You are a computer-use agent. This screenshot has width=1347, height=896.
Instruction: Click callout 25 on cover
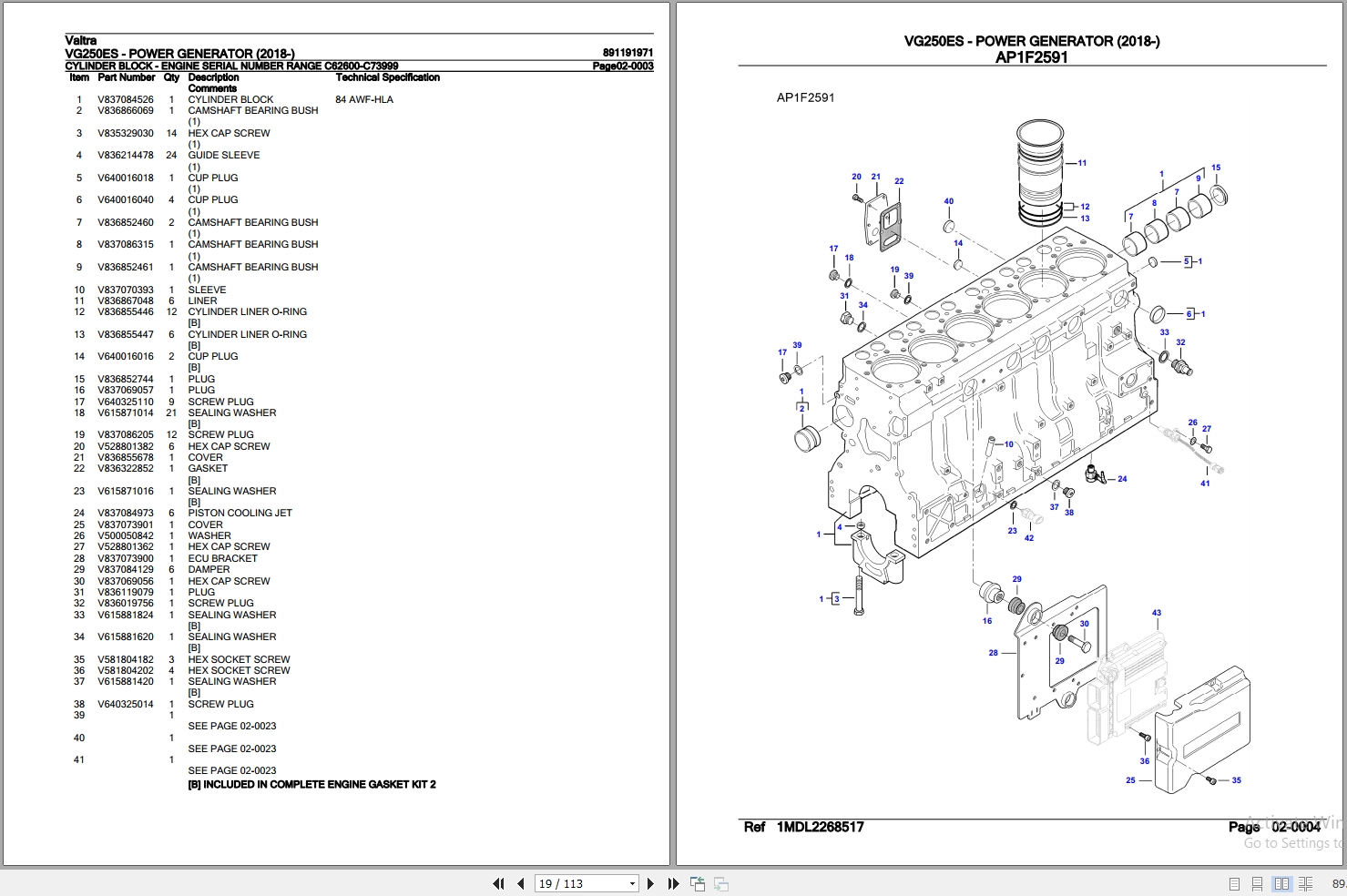point(1130,780)
